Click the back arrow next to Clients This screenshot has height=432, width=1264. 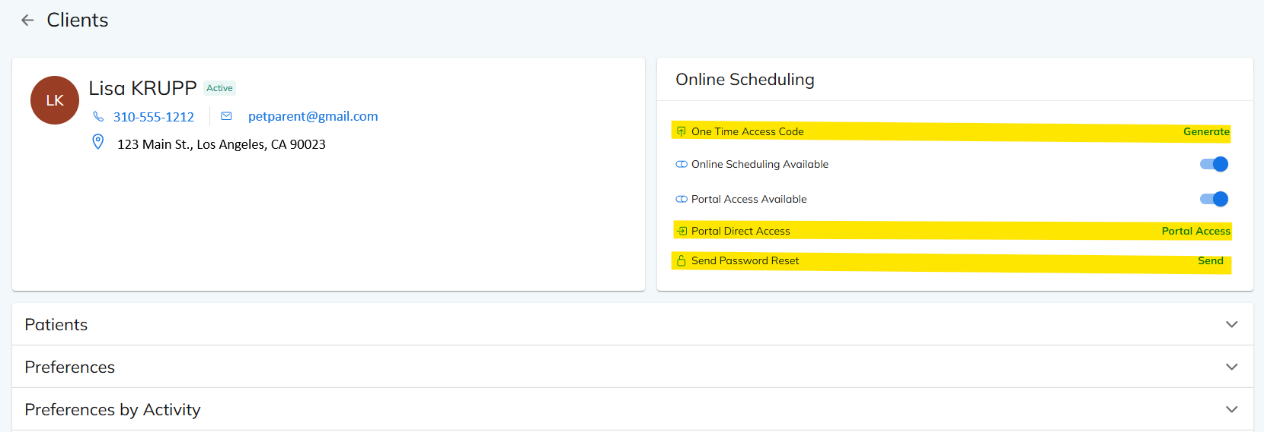pyautogui.click(x=27, y=20)
